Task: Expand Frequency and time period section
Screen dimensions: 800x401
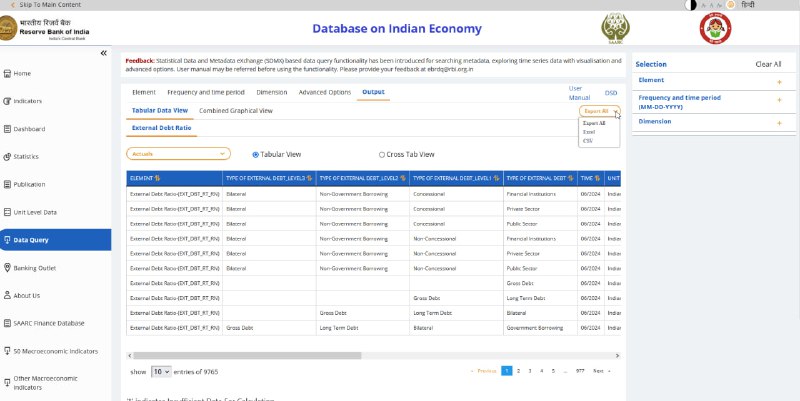Action: click(x=779, y=100)
